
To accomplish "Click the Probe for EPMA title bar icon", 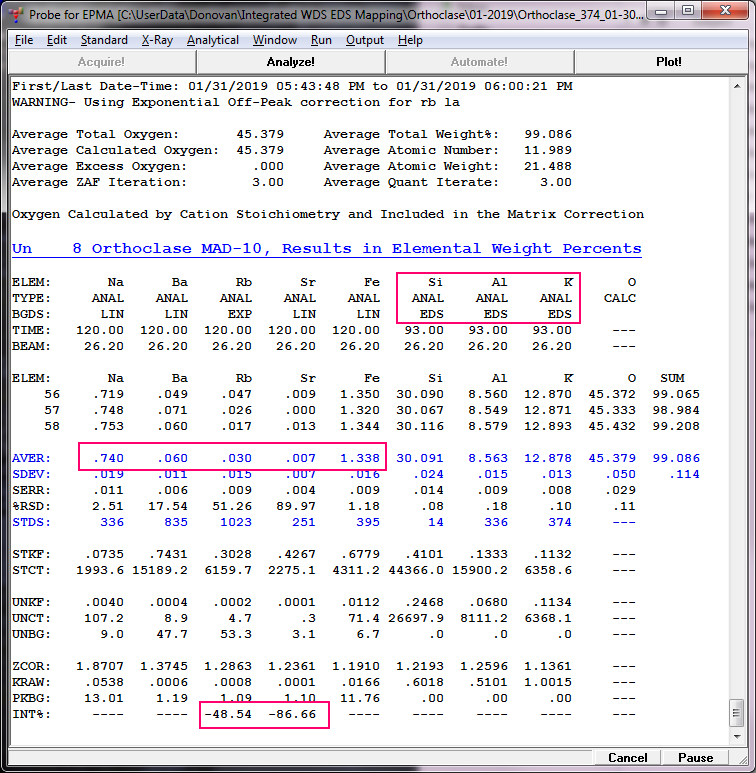I will click(x=15, y=14).
